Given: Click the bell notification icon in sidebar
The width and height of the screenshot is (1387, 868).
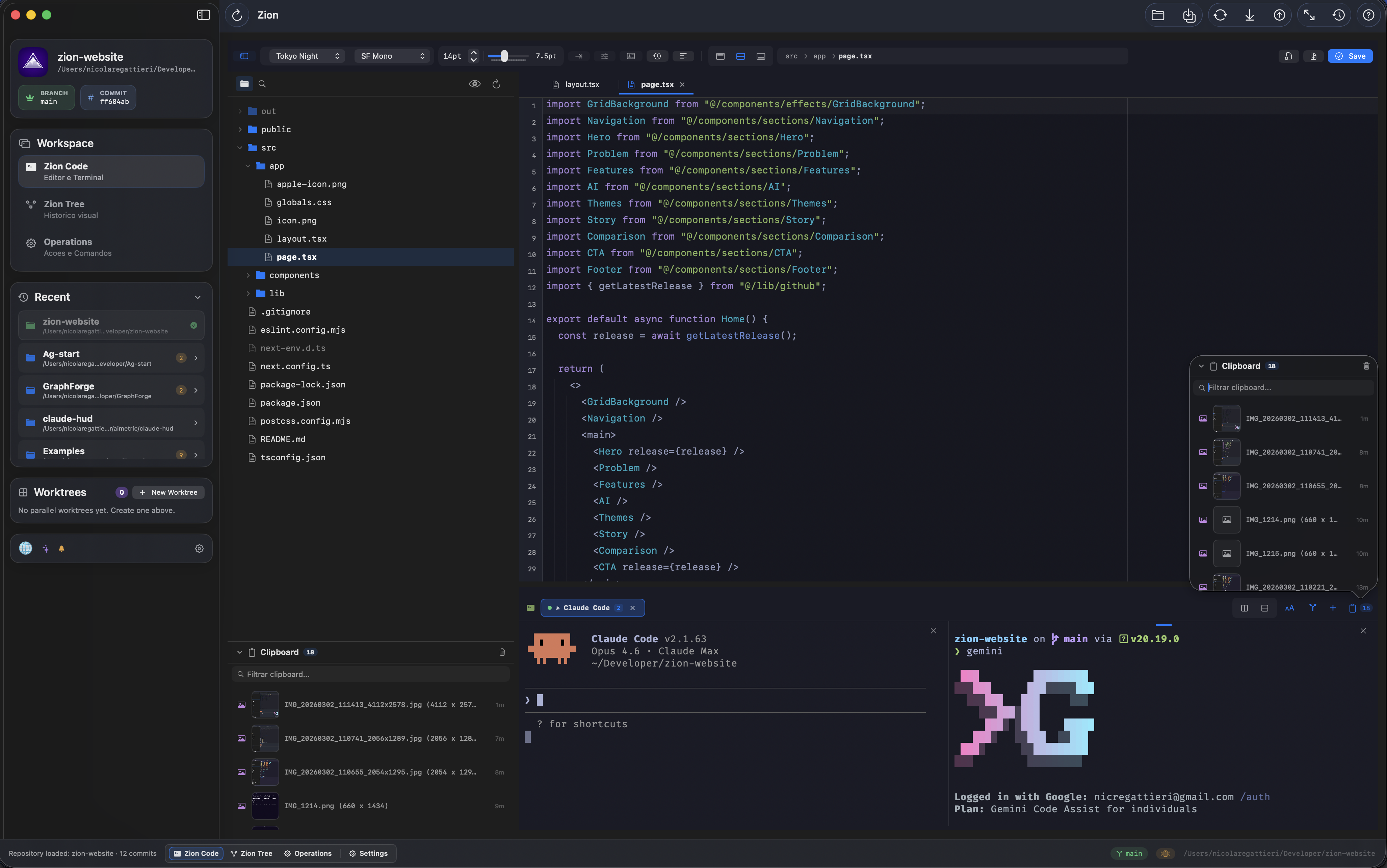Looking at the screenshot, I should click(61, 549).
